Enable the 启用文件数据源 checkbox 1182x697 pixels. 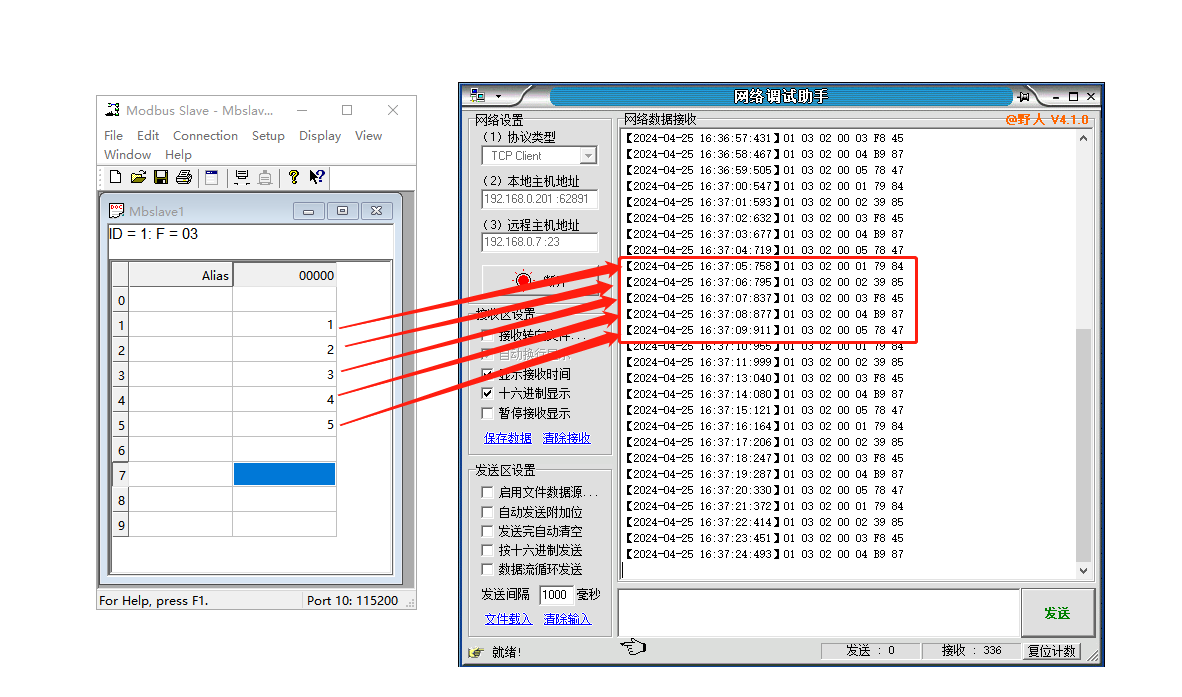487,492
